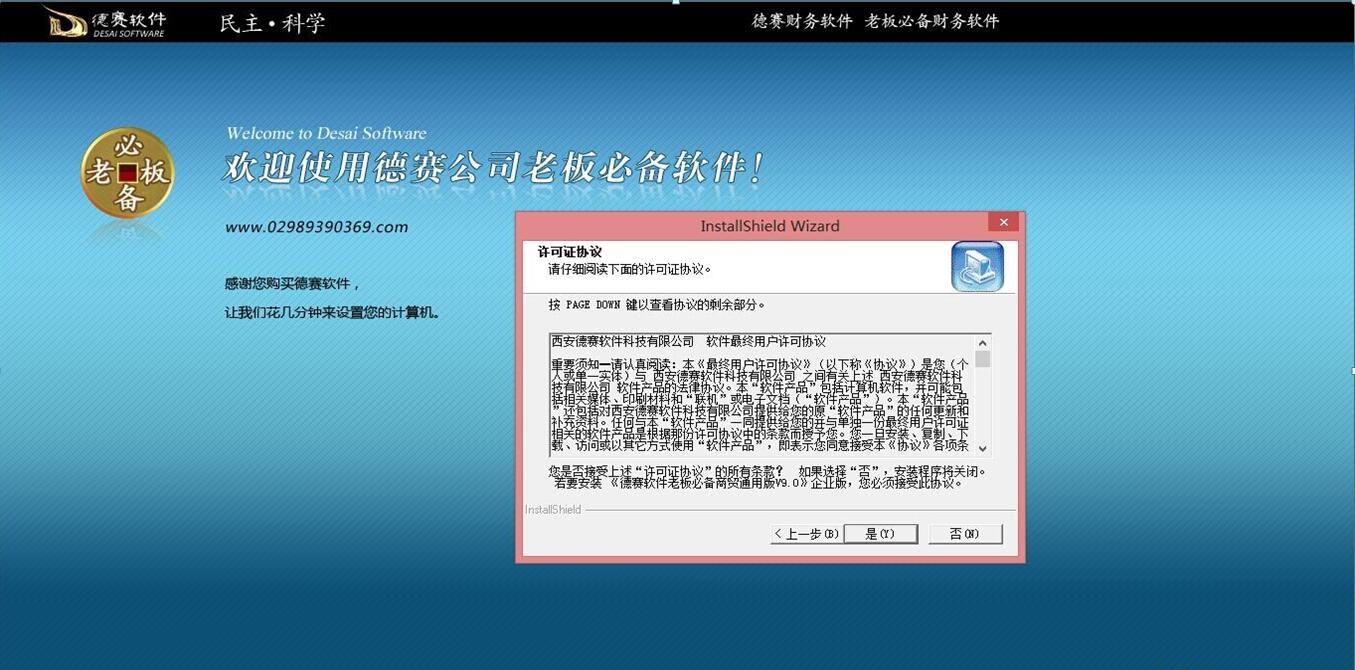
Task: Click the PAGE DOWN hint line
Action: tap(657, 304)
